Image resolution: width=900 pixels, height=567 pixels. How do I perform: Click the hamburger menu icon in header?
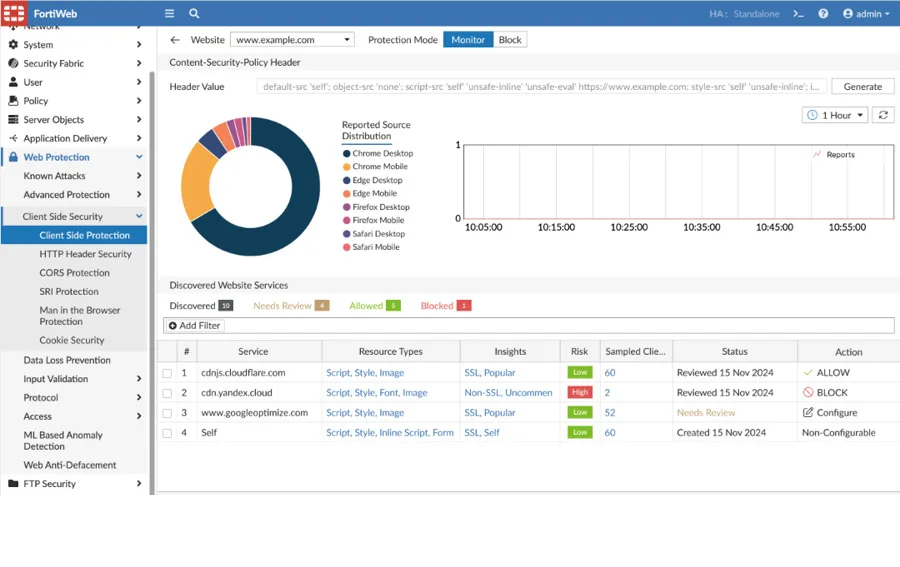[x=169, y=14]
